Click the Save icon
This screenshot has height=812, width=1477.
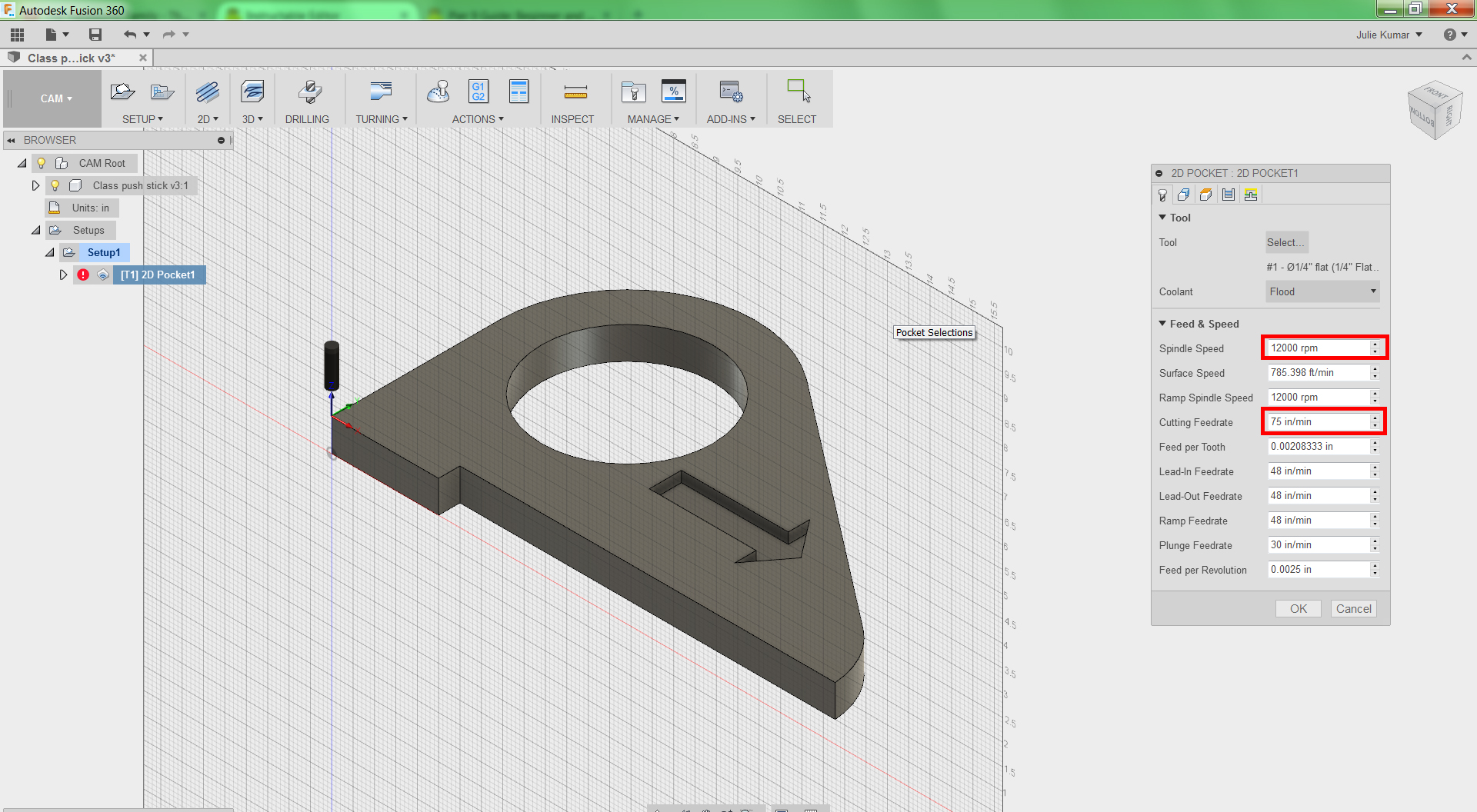95,35
